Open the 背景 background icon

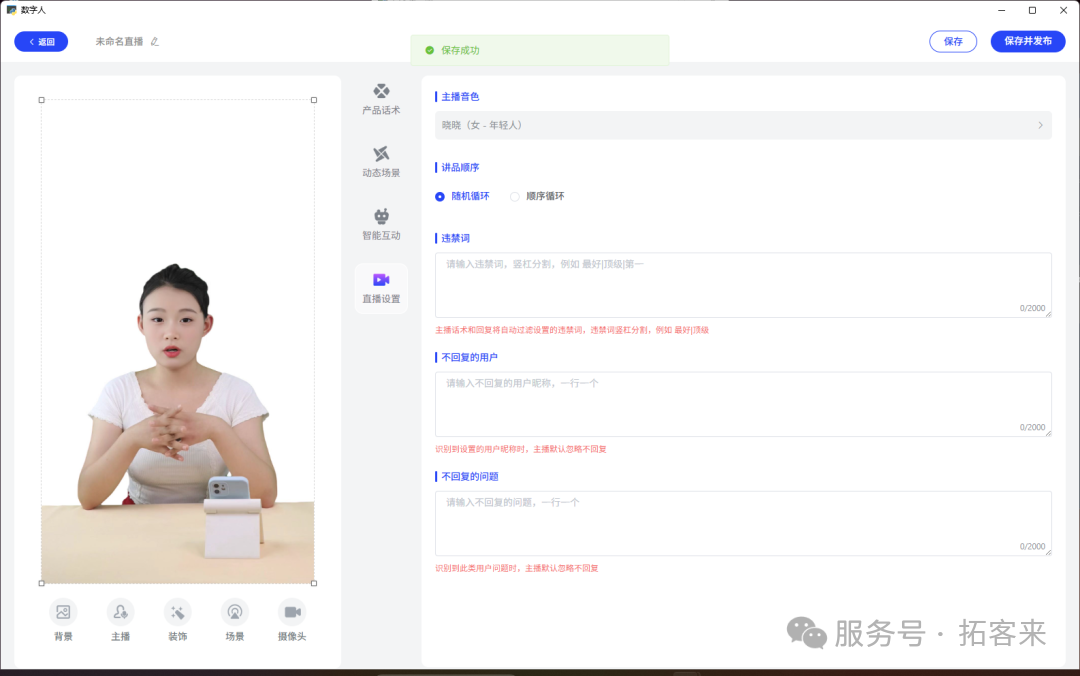[63, 612]
